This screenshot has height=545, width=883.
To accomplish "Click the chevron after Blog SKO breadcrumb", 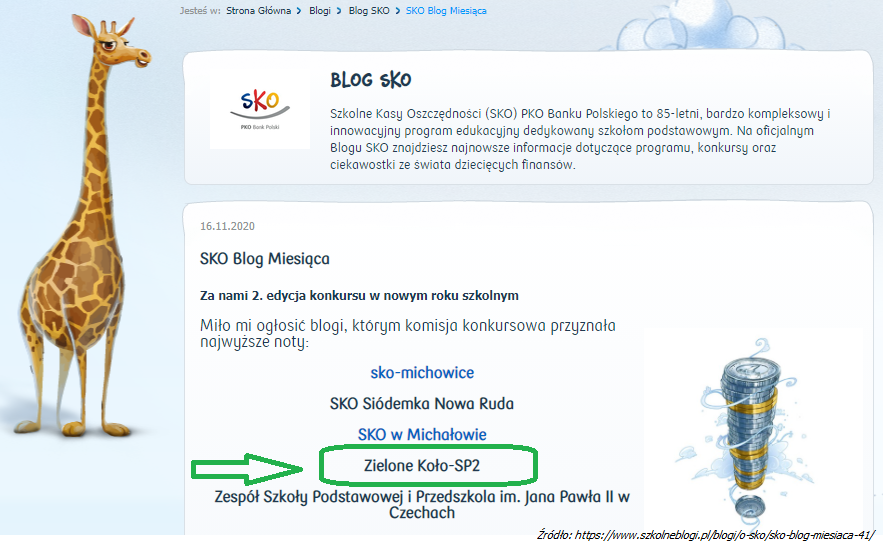I will (x=398, y=11).
